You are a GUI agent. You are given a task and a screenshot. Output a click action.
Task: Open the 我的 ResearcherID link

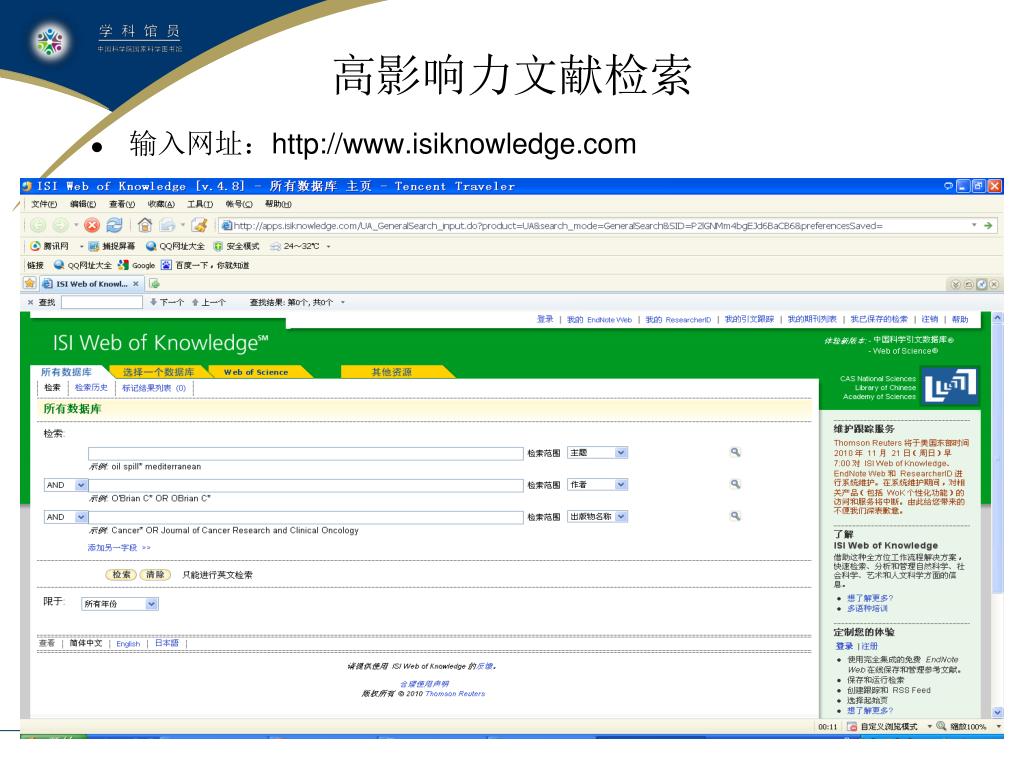tap(678, 319)
